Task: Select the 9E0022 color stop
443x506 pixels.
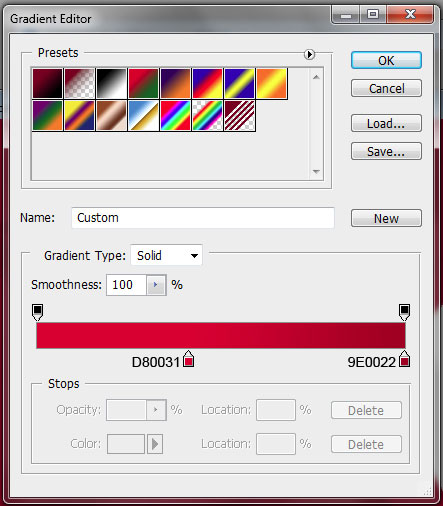Action: coord(405,359)
